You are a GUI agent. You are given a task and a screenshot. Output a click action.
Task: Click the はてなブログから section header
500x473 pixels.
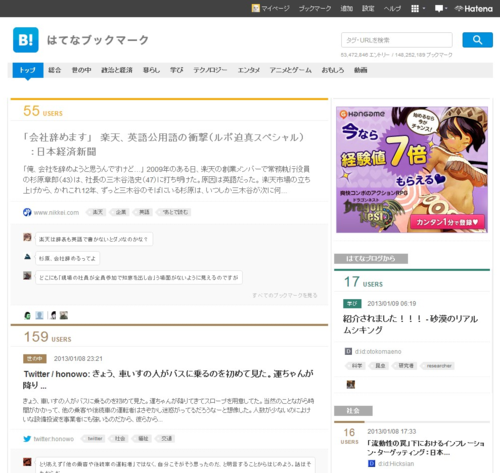pos(371,259)
